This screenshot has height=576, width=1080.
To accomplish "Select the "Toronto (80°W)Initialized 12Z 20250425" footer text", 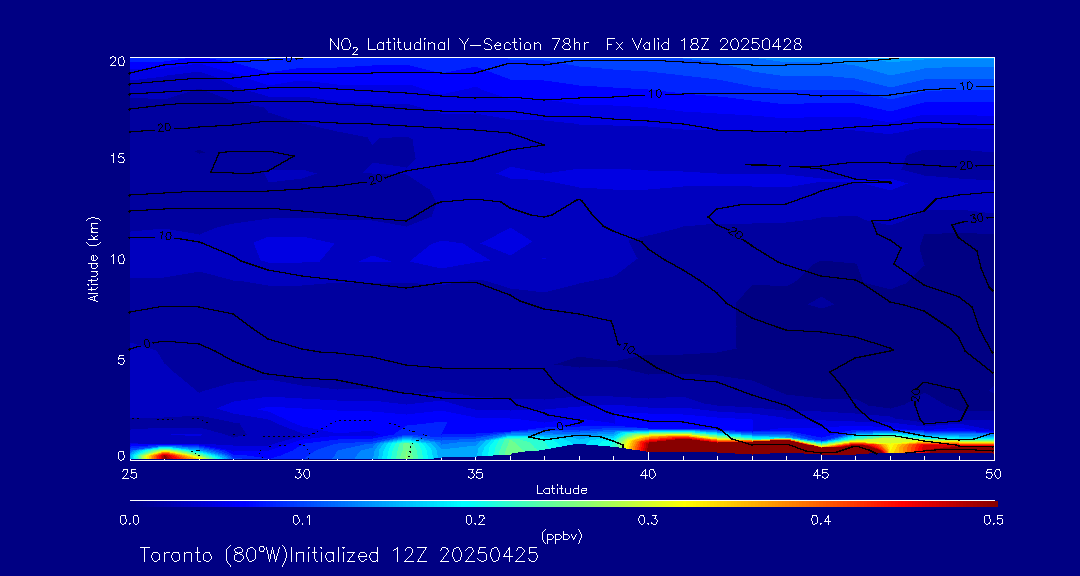I will (339, 555).
